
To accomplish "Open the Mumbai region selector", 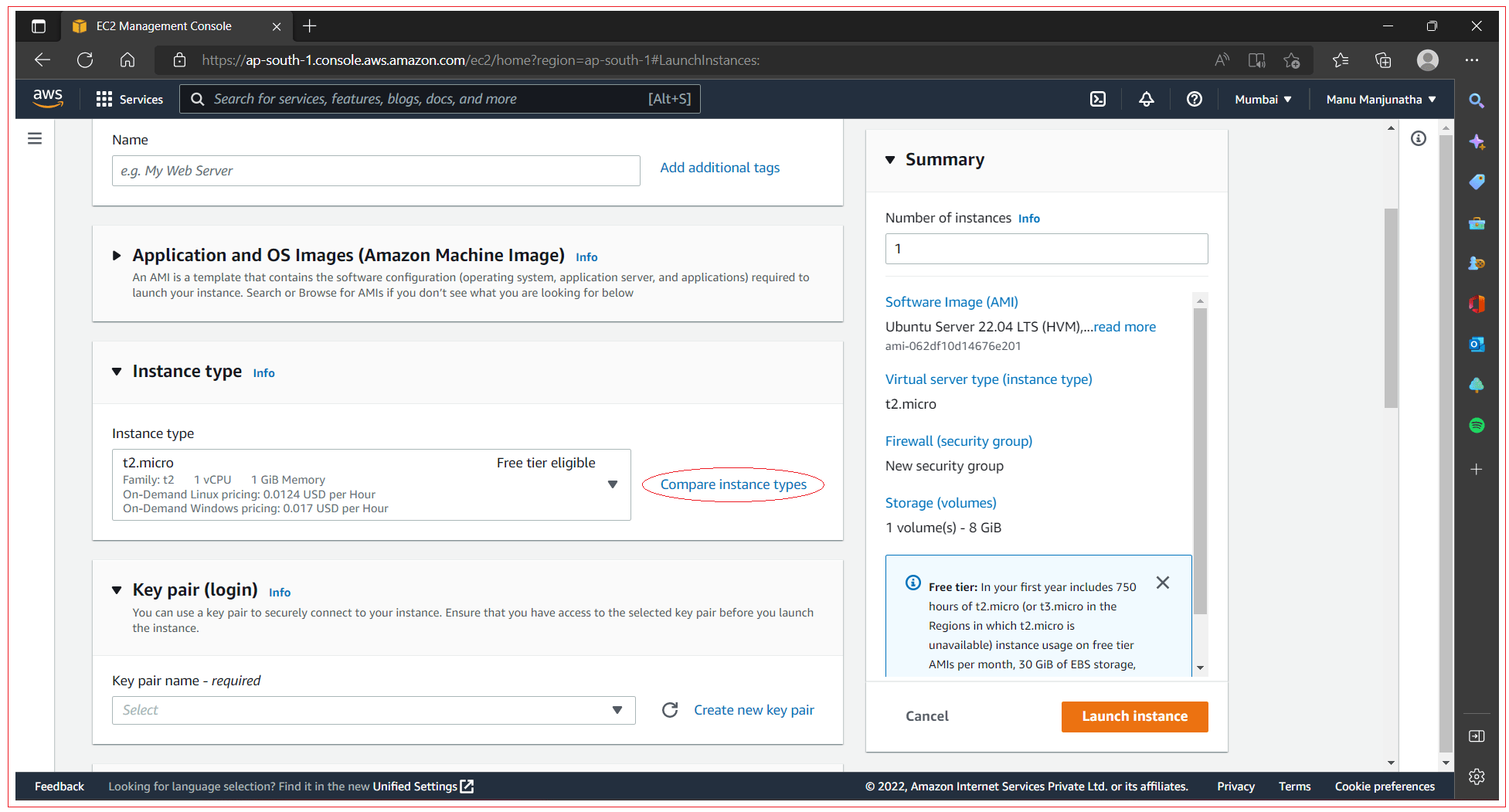I will click(1262, 99).
